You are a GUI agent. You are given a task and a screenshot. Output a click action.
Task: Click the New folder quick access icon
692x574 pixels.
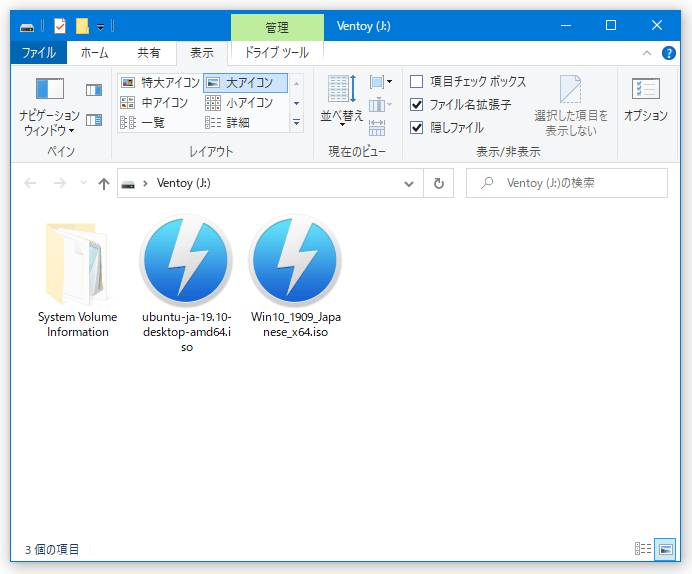[x=82, y=26]
